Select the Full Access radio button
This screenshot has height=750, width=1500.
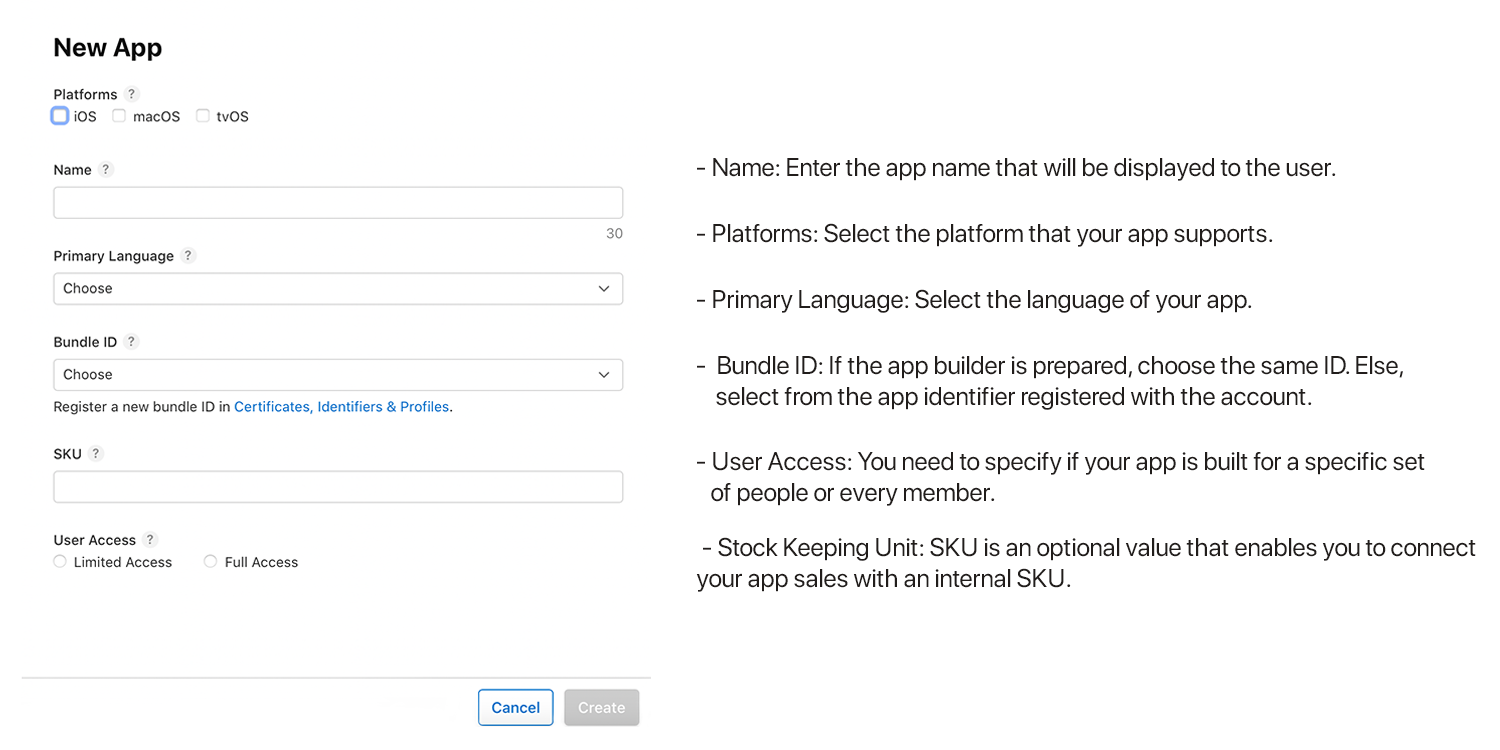210,562
